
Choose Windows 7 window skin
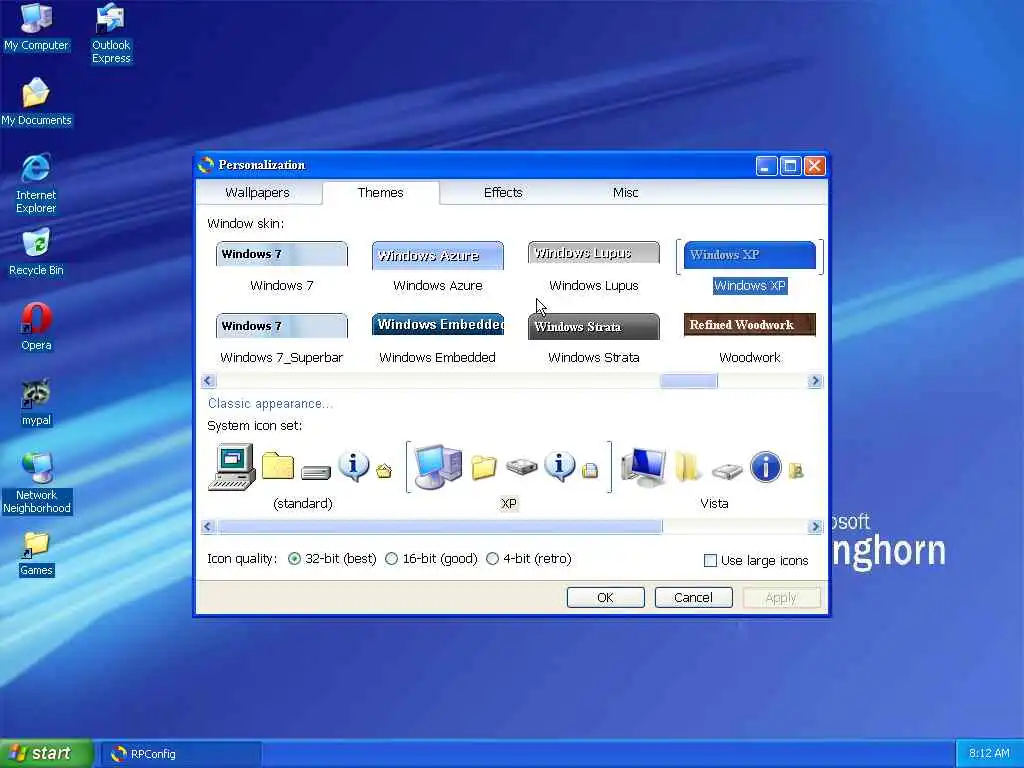[281, 268]
